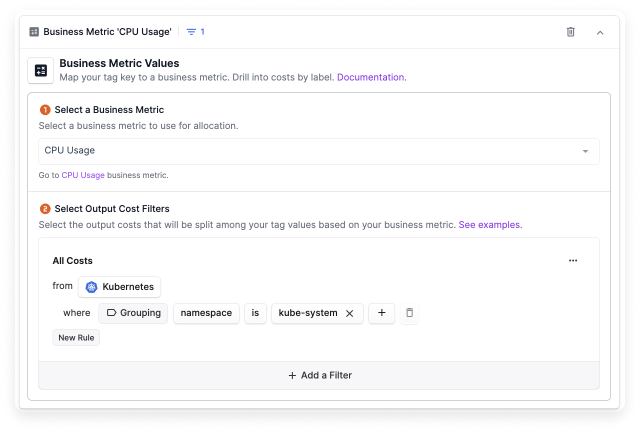
Task: Click the 'All Costs' label
Action: point(73,261)
